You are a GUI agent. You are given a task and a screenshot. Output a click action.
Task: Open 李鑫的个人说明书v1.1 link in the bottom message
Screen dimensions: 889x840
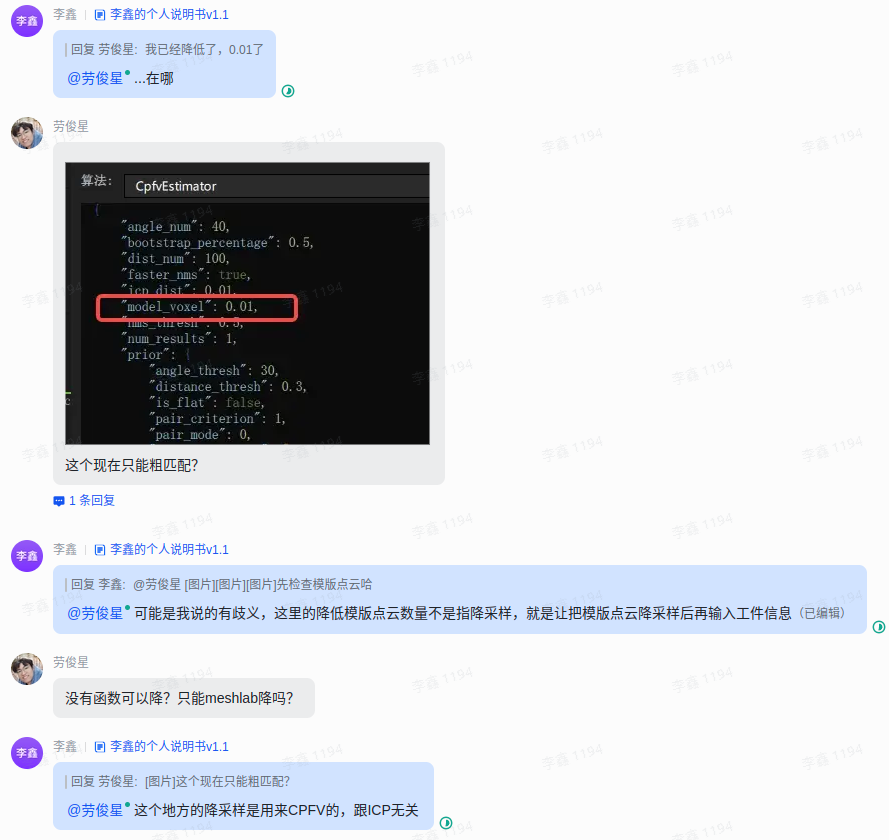point(168,747)
